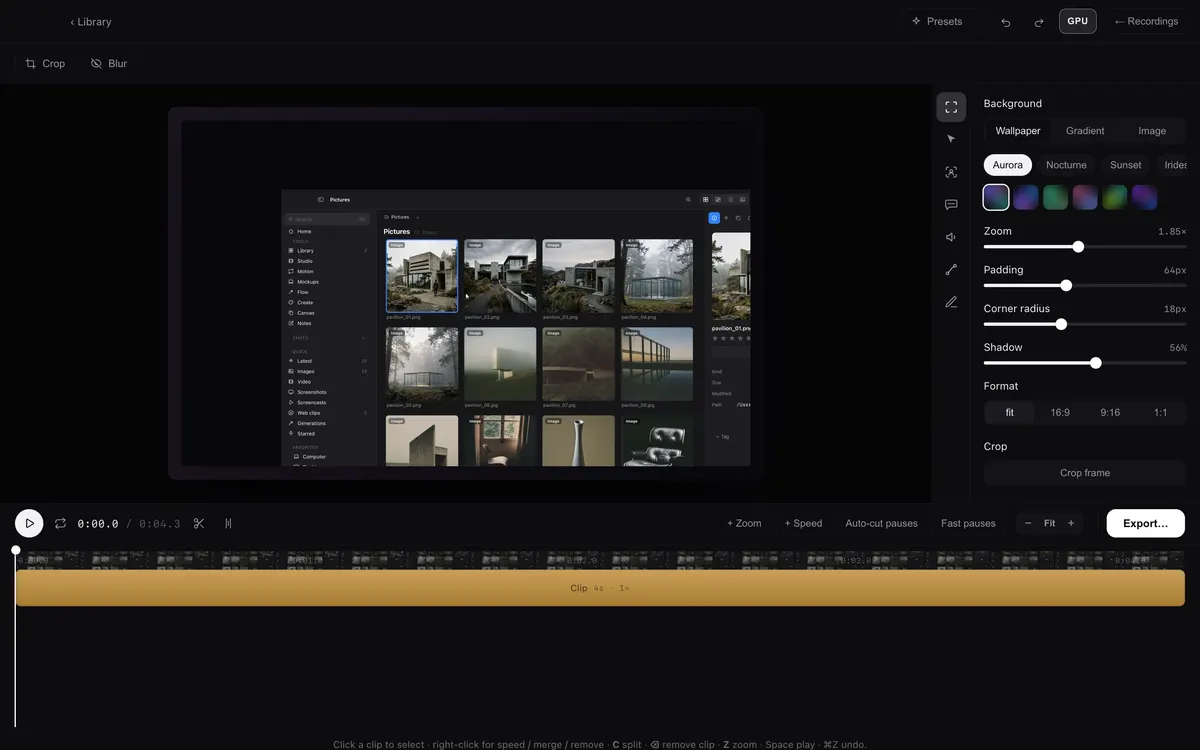The image size is (1200, 750).
Task: Choose the fourth pink-purple wallpaper swatch
Action: [1085, 197]
